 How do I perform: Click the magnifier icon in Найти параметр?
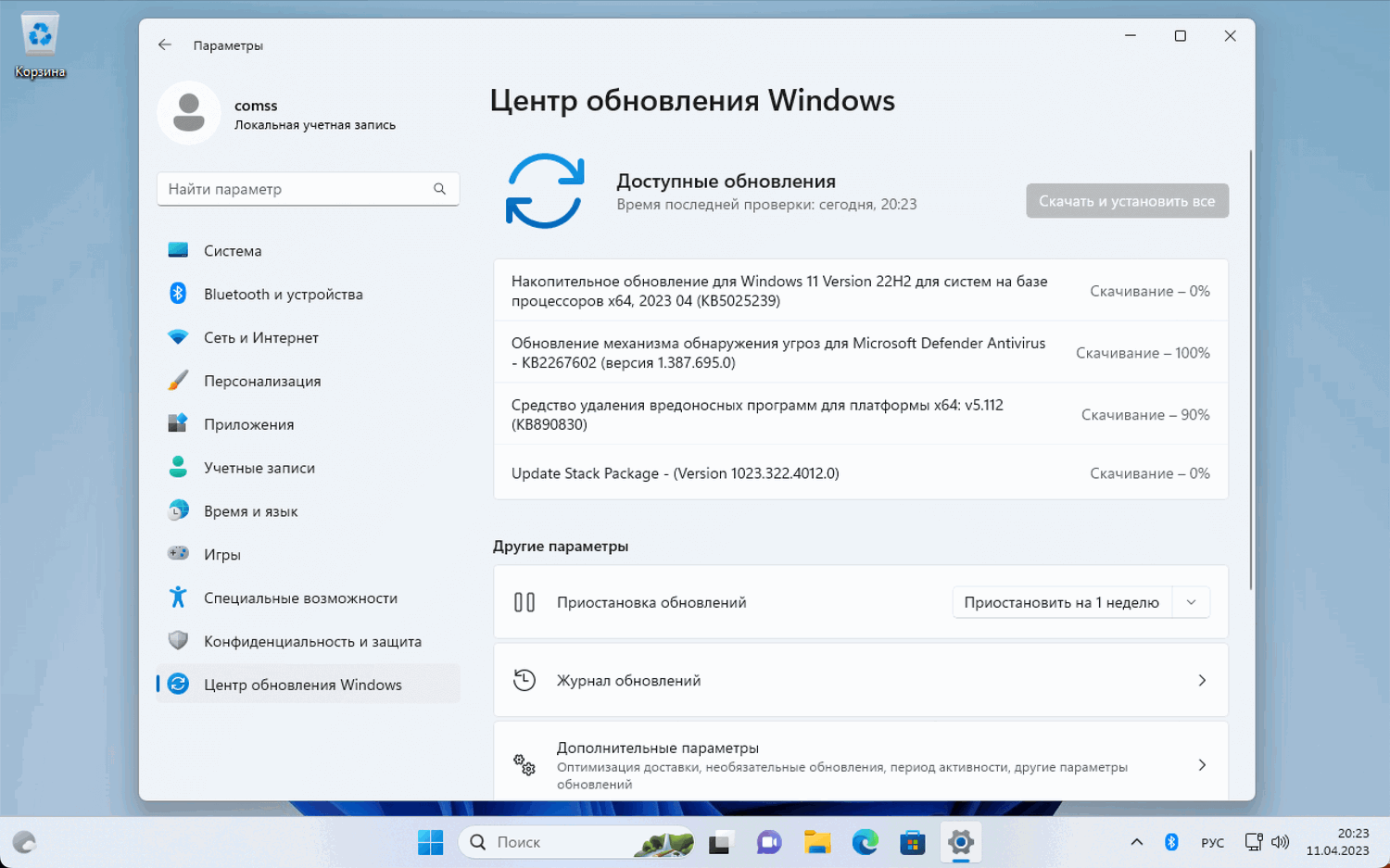439,189
